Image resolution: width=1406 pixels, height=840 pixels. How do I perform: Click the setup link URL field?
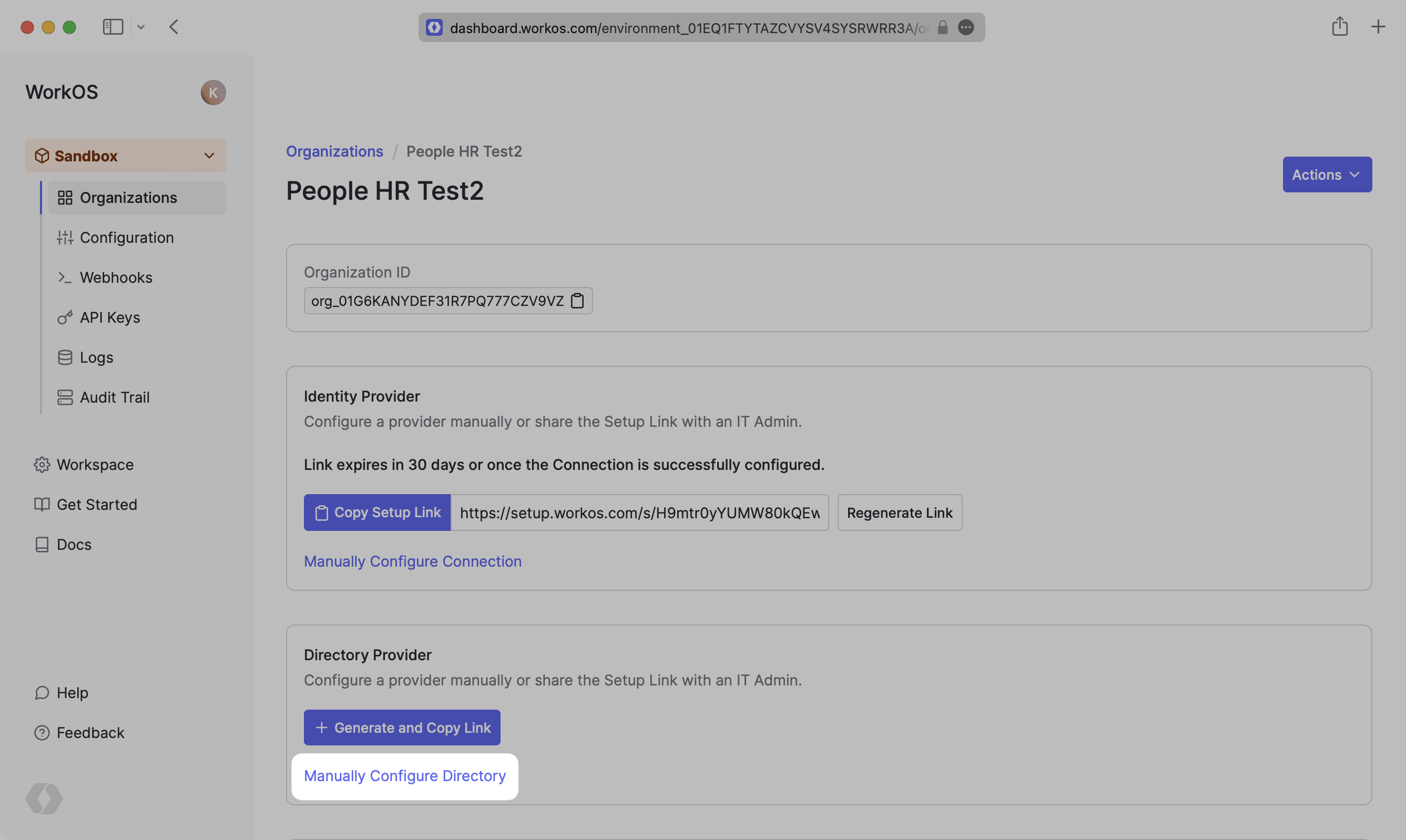tap(639, 513)
